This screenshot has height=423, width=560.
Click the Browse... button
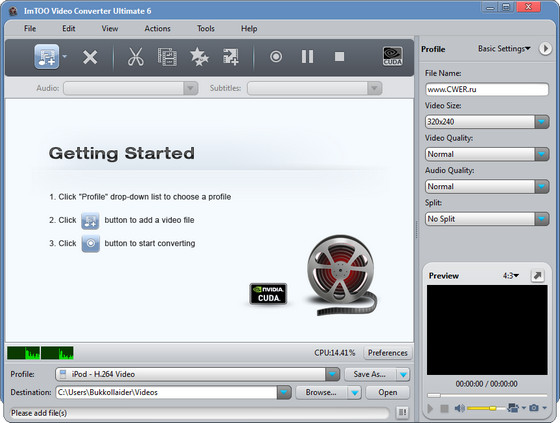(x=321, y=392)
